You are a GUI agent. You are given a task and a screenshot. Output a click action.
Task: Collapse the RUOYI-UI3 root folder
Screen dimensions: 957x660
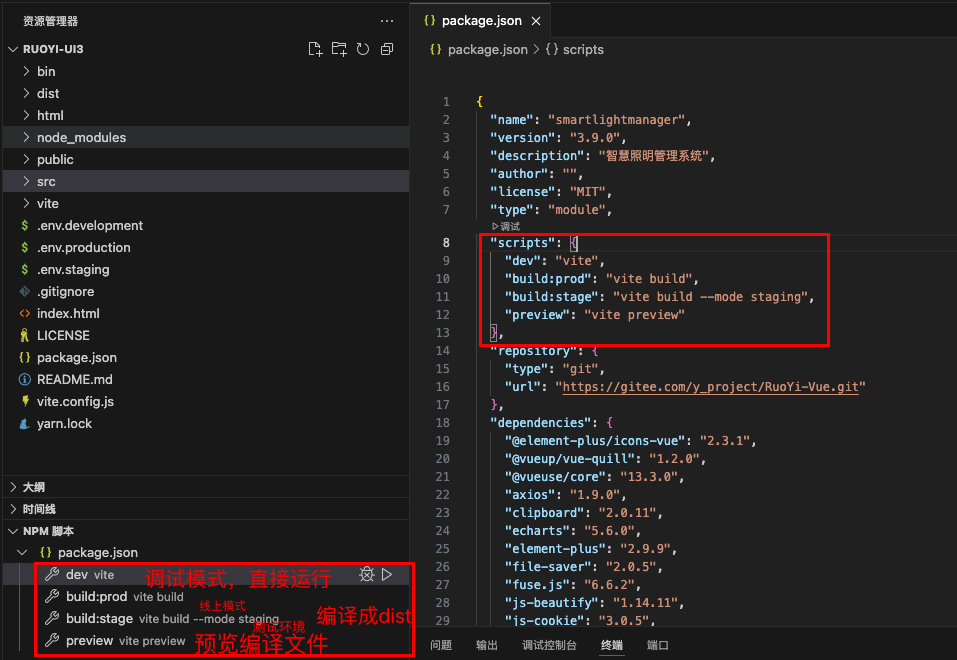click(13, 49)
